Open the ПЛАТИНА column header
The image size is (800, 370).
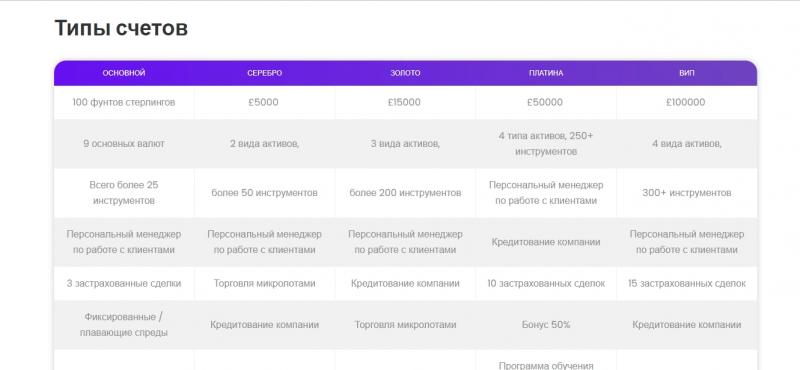click(546, 73)
